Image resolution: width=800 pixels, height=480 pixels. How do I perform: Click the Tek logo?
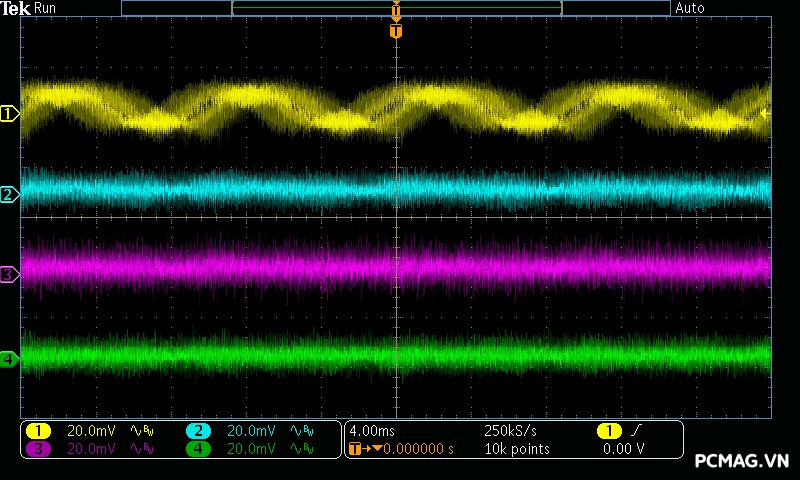point(16,8)
